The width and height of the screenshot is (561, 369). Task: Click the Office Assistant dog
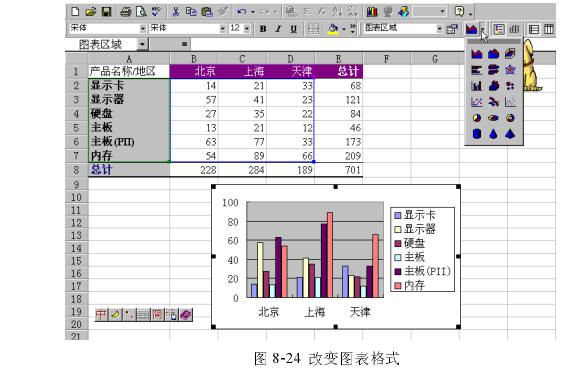click(x=532, y=65)
